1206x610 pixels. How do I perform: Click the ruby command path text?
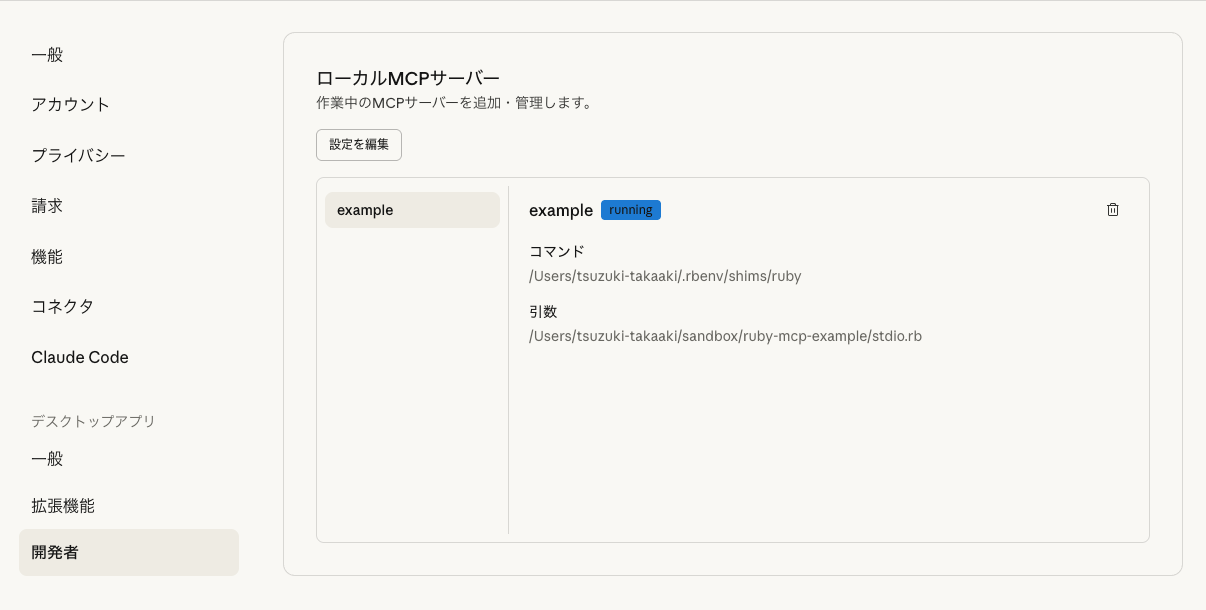(665, 276)
